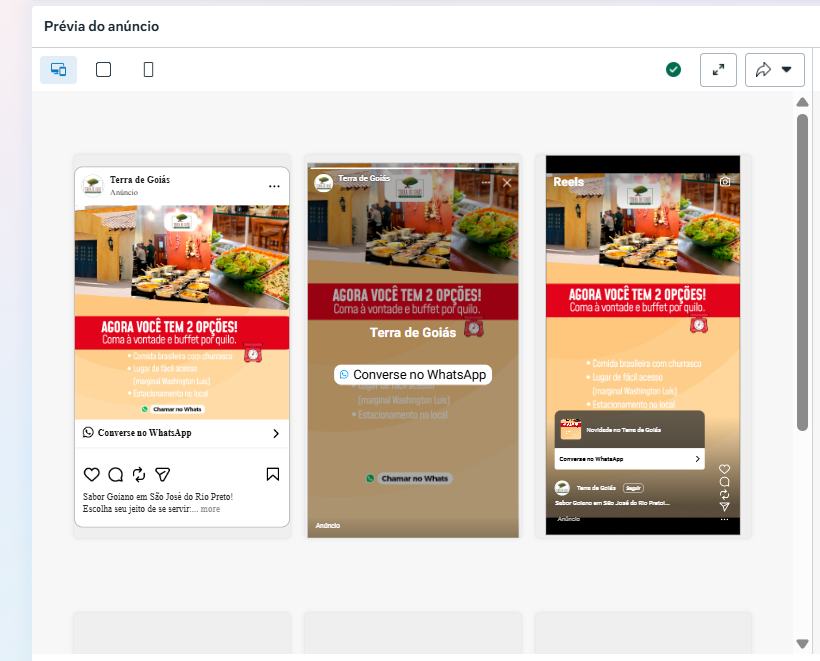The width and height of the screenshot is (820, 661).
Task: Click the send icon in Reels preview
Action: click(x=724, y=506)
